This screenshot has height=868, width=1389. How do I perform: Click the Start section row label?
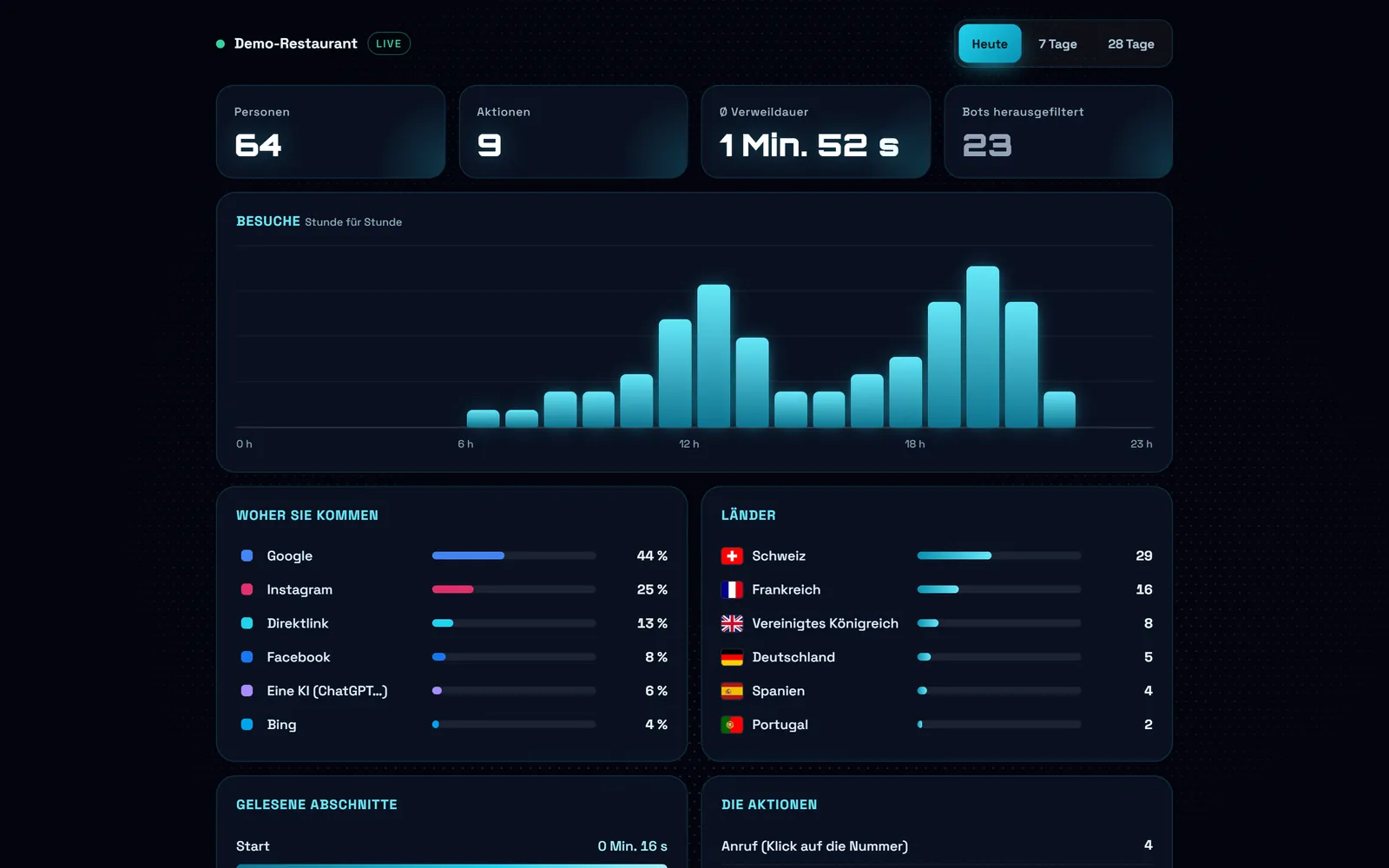click(x=253, y=846)
